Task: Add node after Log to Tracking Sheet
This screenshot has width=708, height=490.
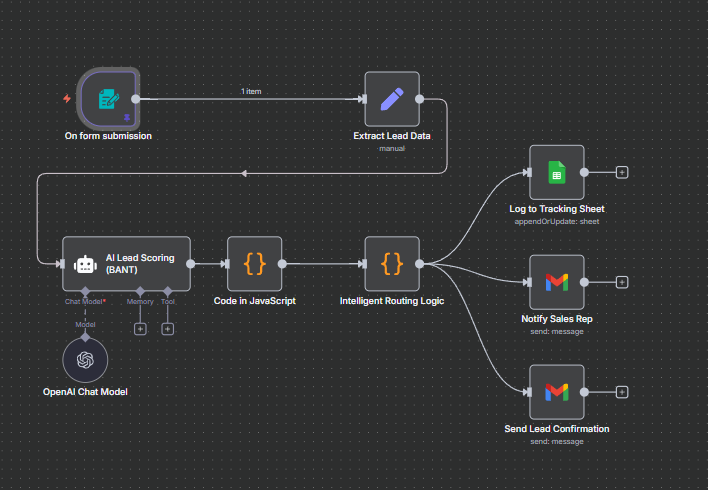Action: pos(622,172)
